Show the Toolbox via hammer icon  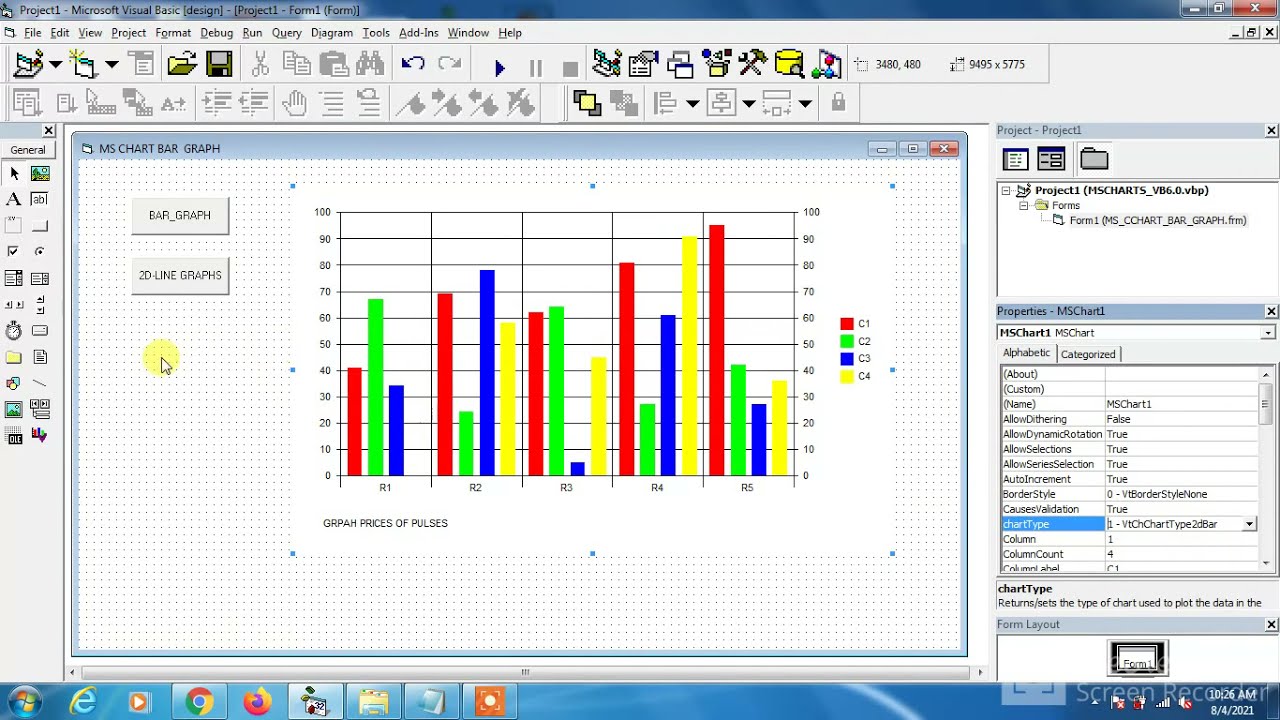point(753,64)
